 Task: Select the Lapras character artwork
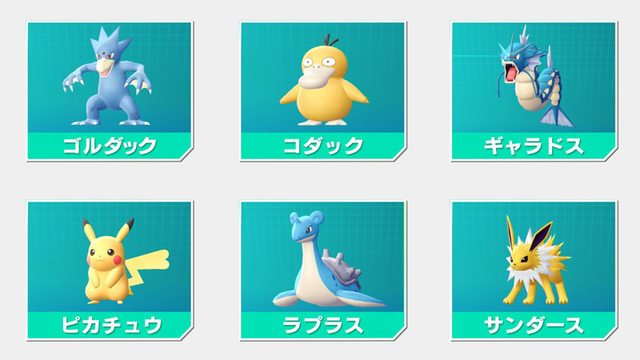click(329, 259)
